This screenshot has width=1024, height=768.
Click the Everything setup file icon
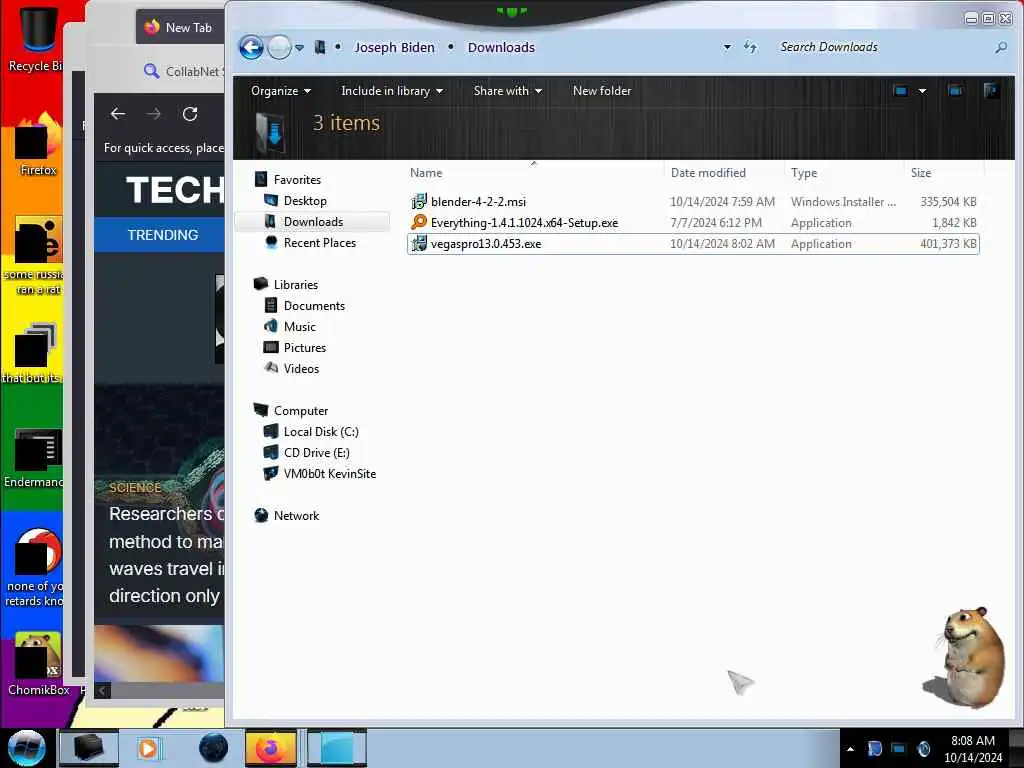point(419,223)
